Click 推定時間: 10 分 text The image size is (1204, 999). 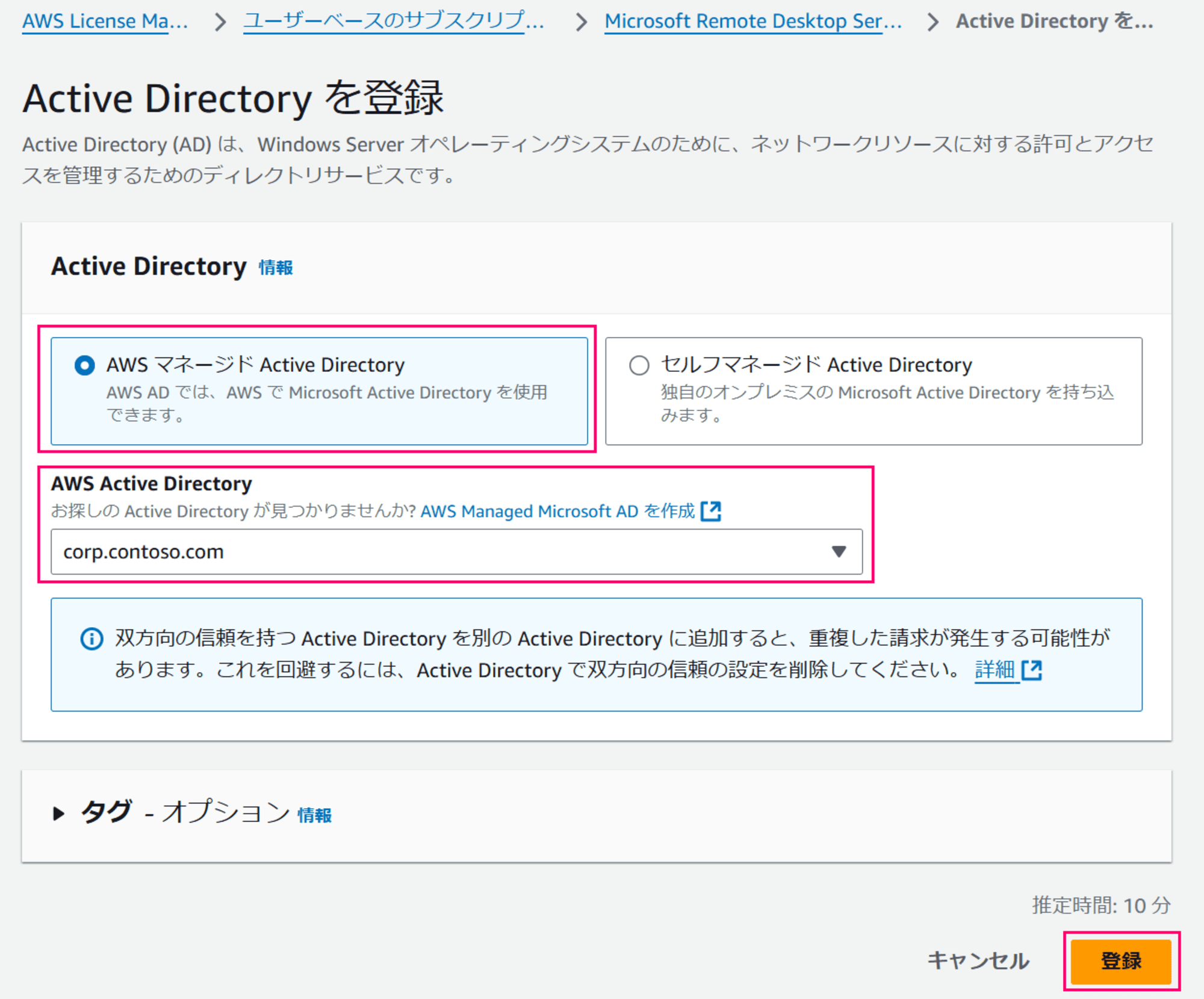1102,905
